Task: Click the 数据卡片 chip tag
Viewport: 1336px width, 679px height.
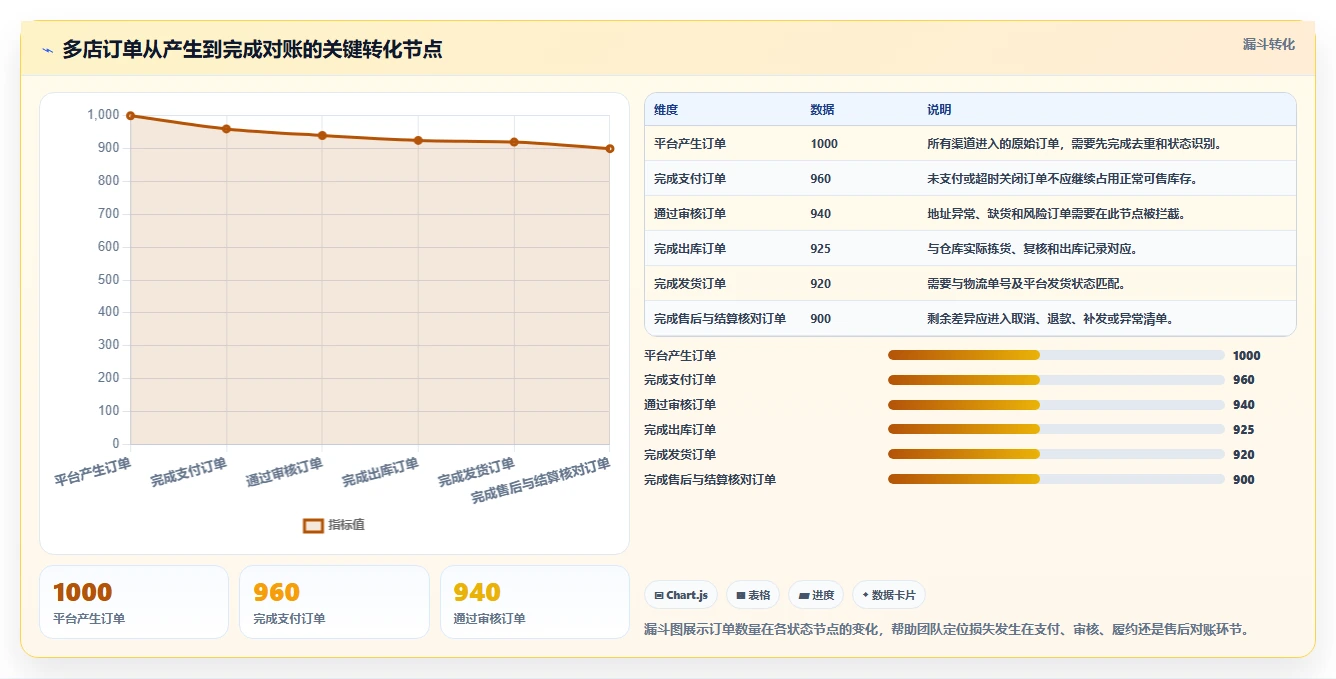Action: (889, 595)
